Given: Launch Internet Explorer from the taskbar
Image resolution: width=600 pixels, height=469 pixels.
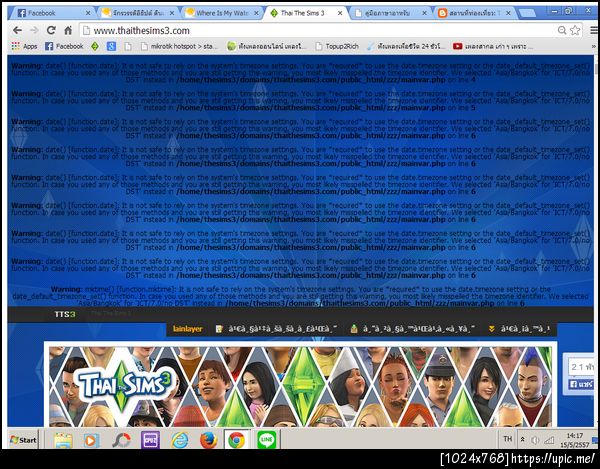Looking at the screenshot, I should (179, 440).
